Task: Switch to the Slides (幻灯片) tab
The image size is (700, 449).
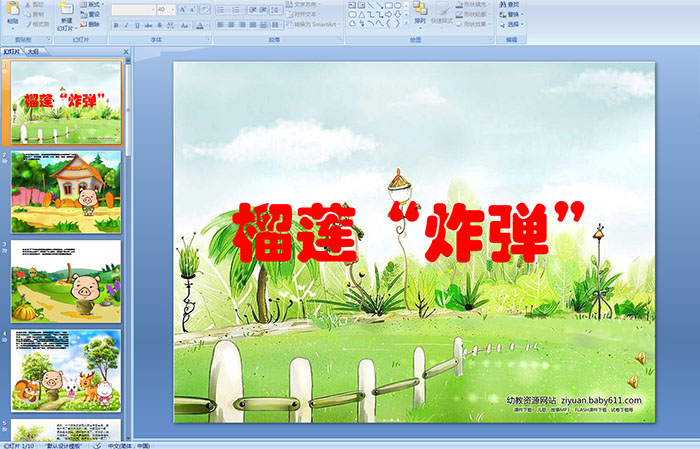Action: [12, 50]
